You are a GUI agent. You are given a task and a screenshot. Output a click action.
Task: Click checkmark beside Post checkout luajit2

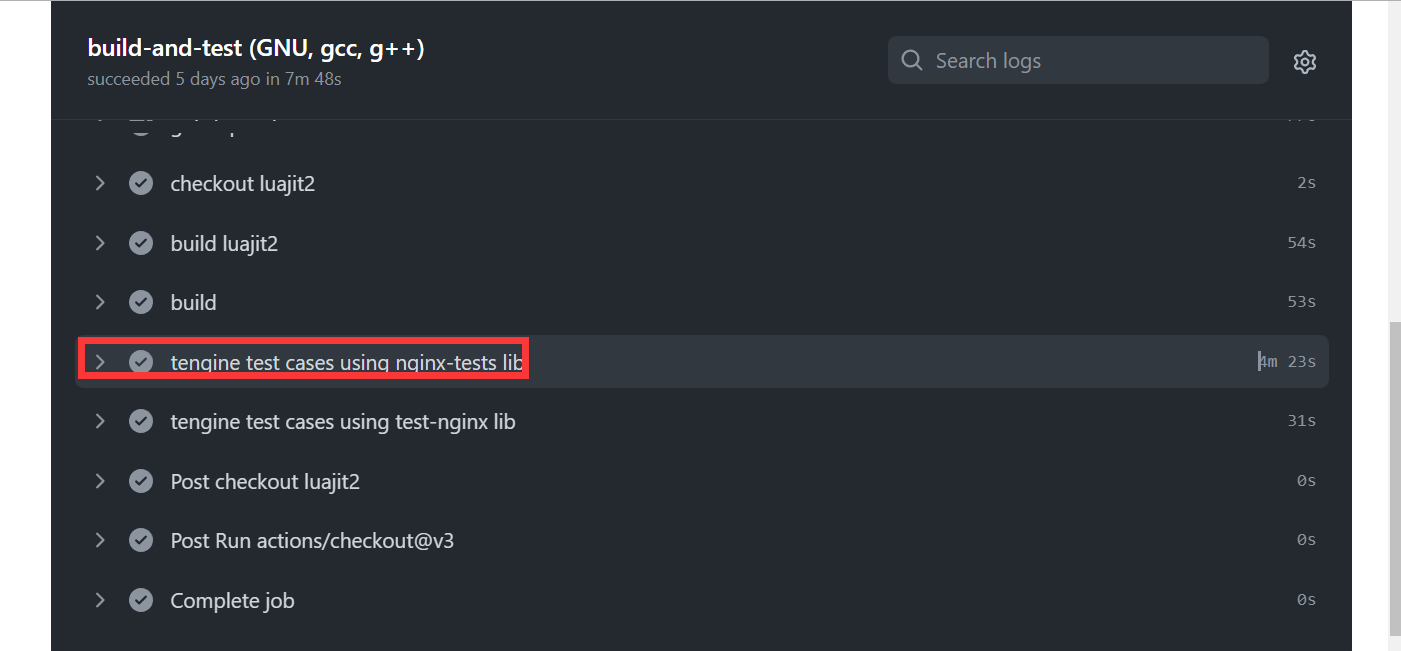(141, 481)
